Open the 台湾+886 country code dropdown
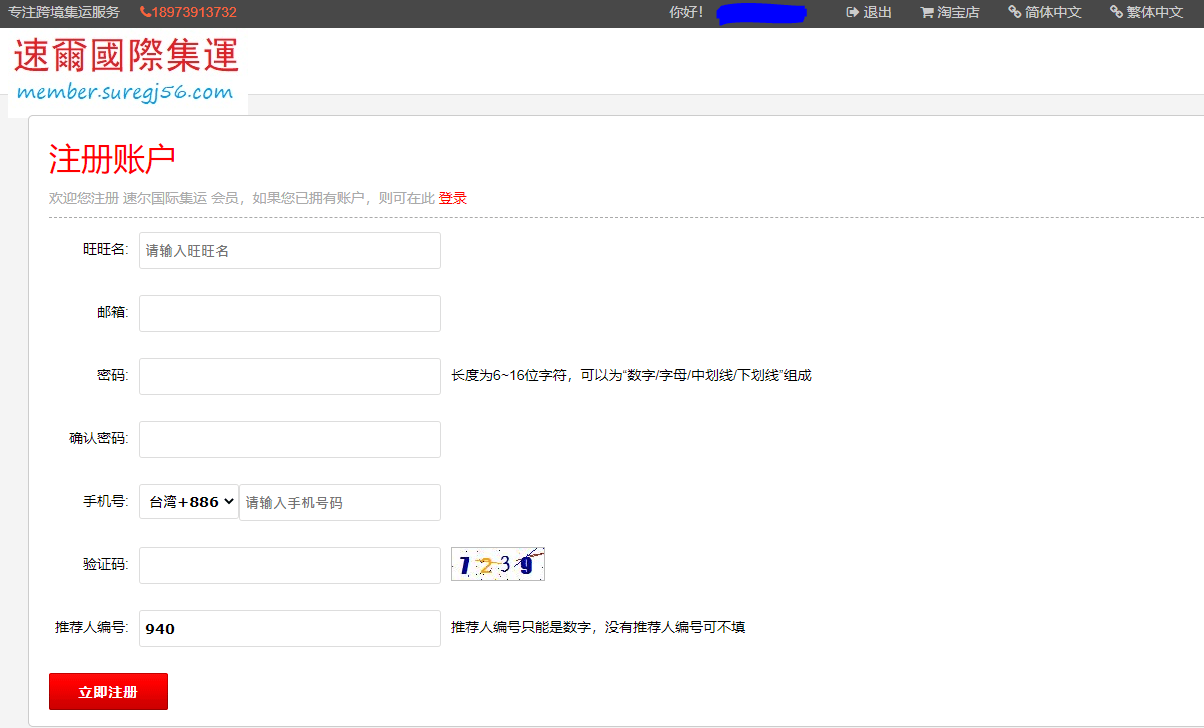The image size is (1204, 728). [x=189, y=502]
